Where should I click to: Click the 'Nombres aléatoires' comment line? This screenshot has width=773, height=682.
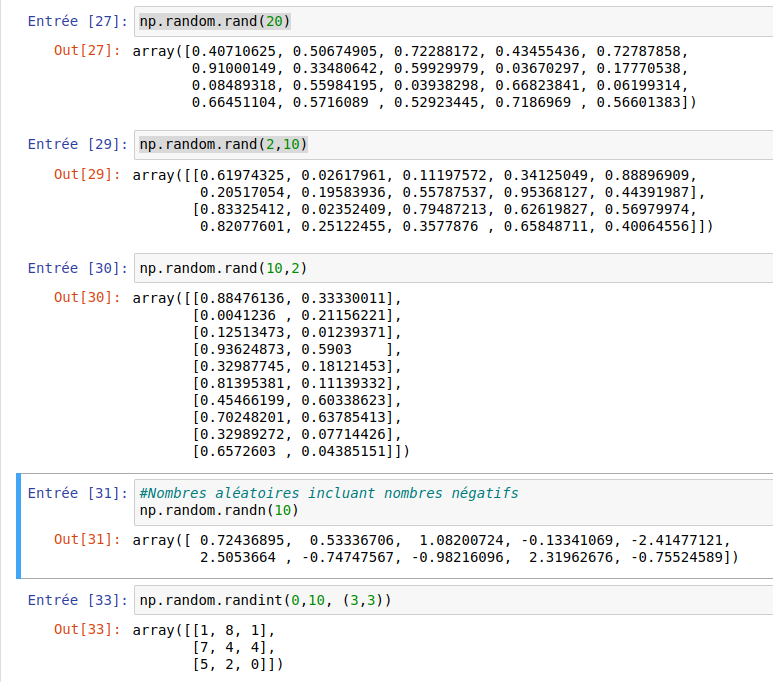329,493
